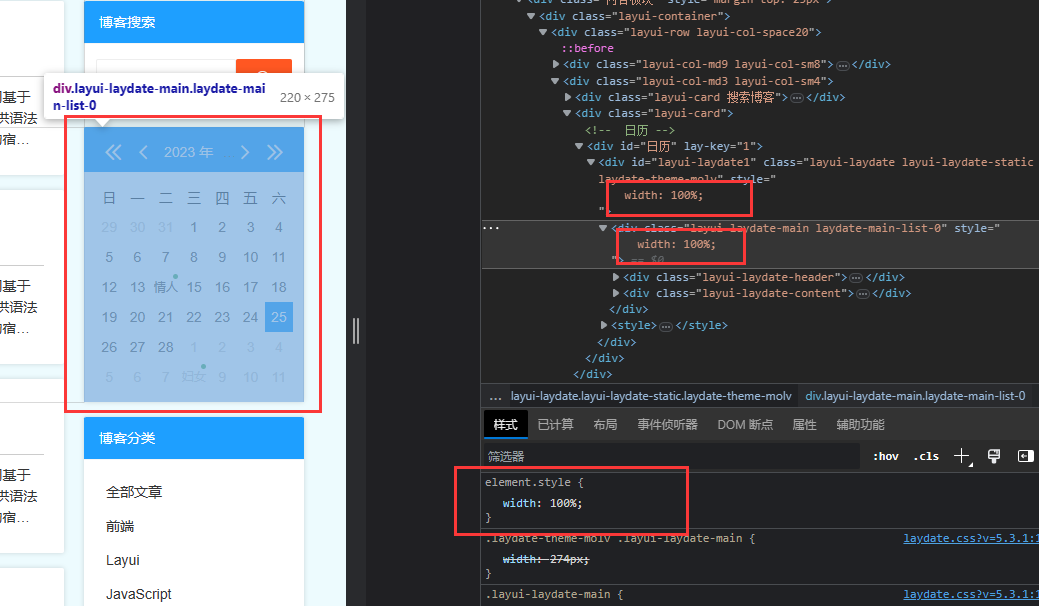Expand the style element node
This screenshot has height=606, width=1039.
click(x=604, y=325)
